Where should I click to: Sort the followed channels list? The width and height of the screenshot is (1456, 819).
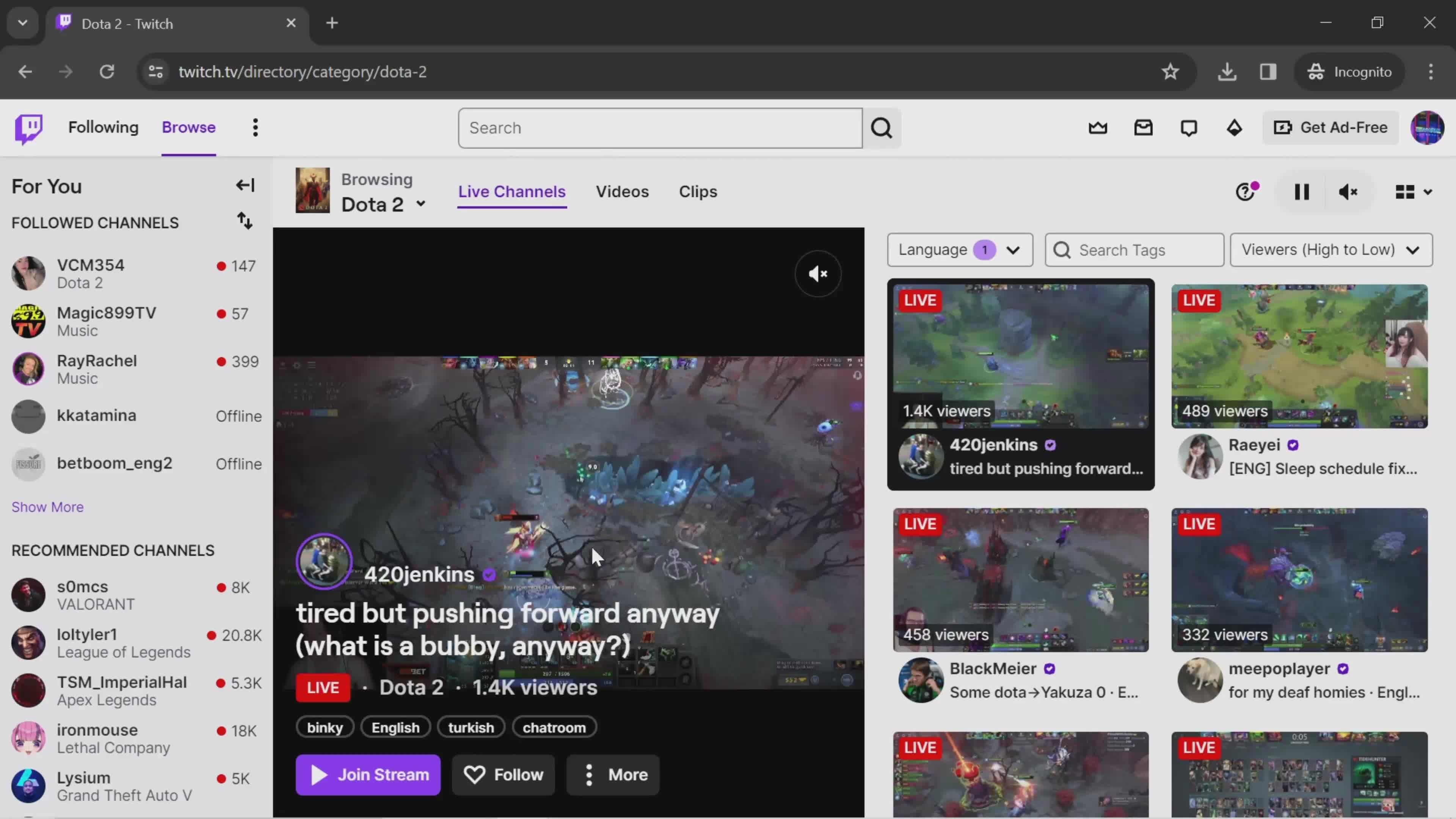[x=244, y=221]
